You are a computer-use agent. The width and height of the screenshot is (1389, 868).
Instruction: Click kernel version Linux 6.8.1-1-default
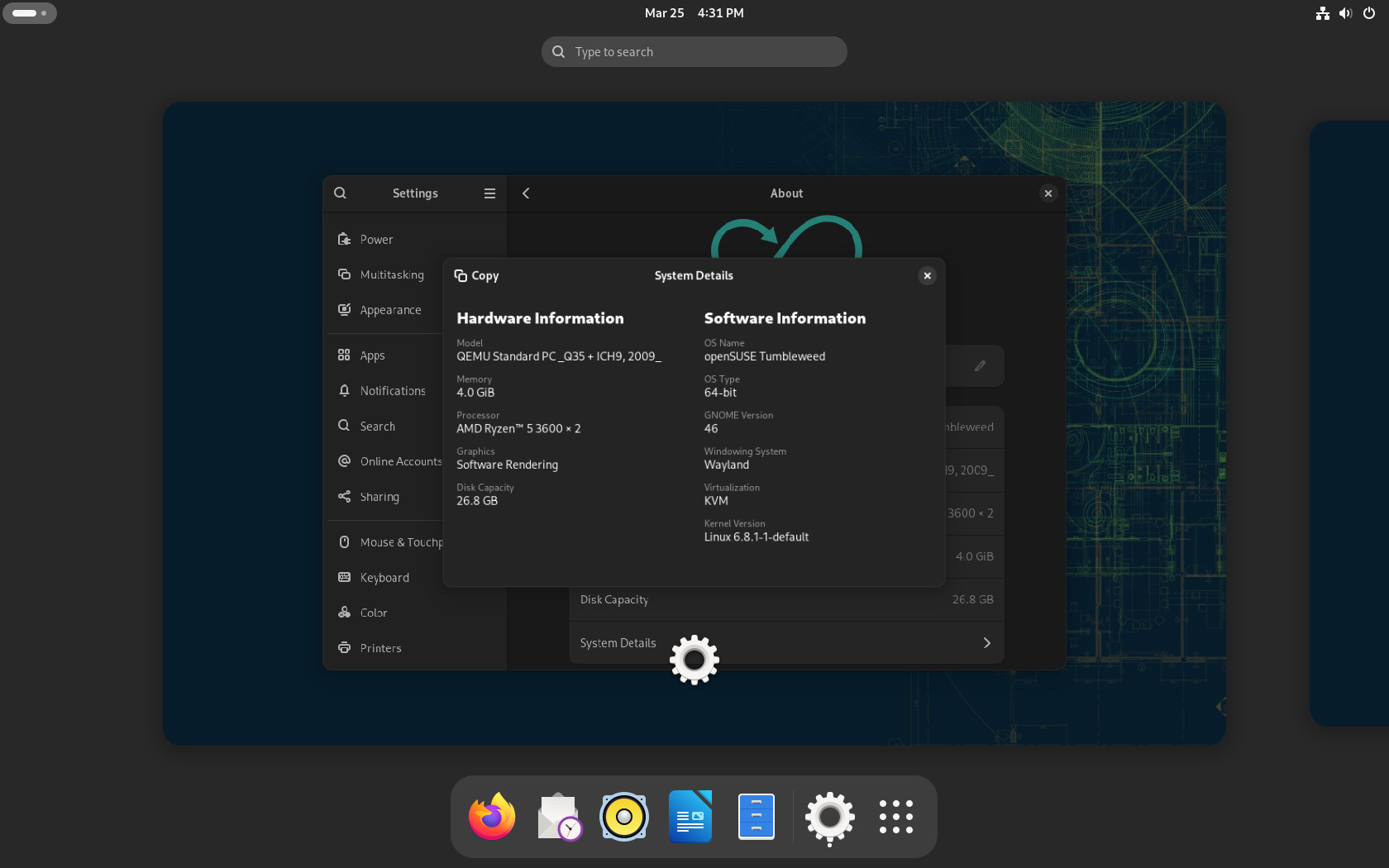(x=757, y=537)
